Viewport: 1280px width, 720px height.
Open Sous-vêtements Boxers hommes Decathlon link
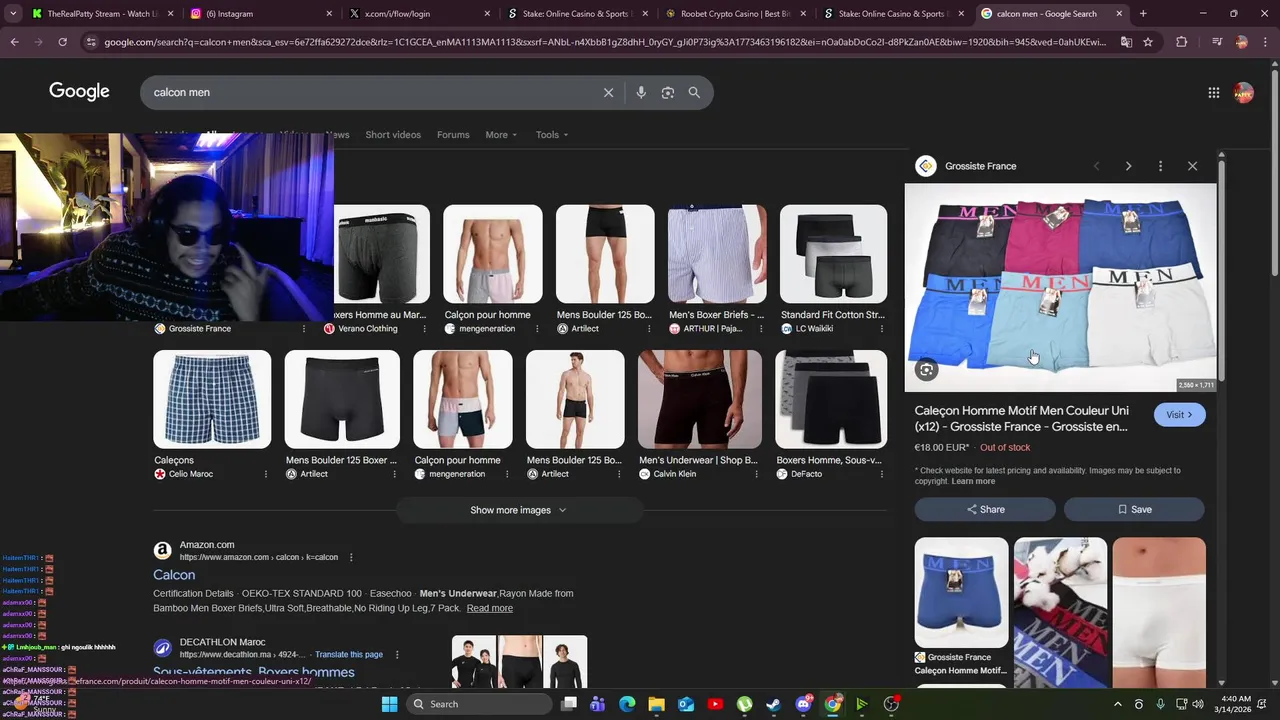point(254,672)
